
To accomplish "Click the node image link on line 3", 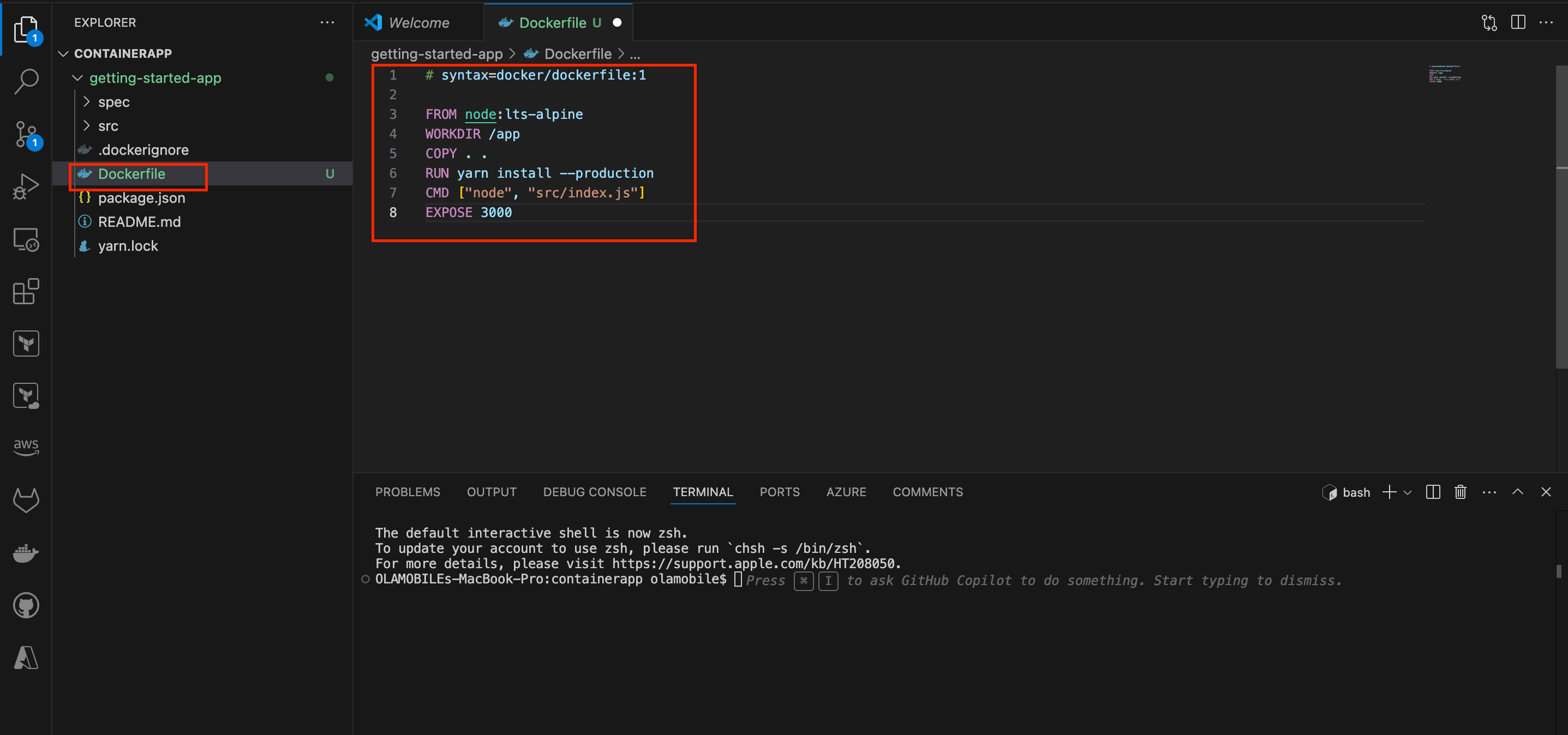I will click(480, 115).
